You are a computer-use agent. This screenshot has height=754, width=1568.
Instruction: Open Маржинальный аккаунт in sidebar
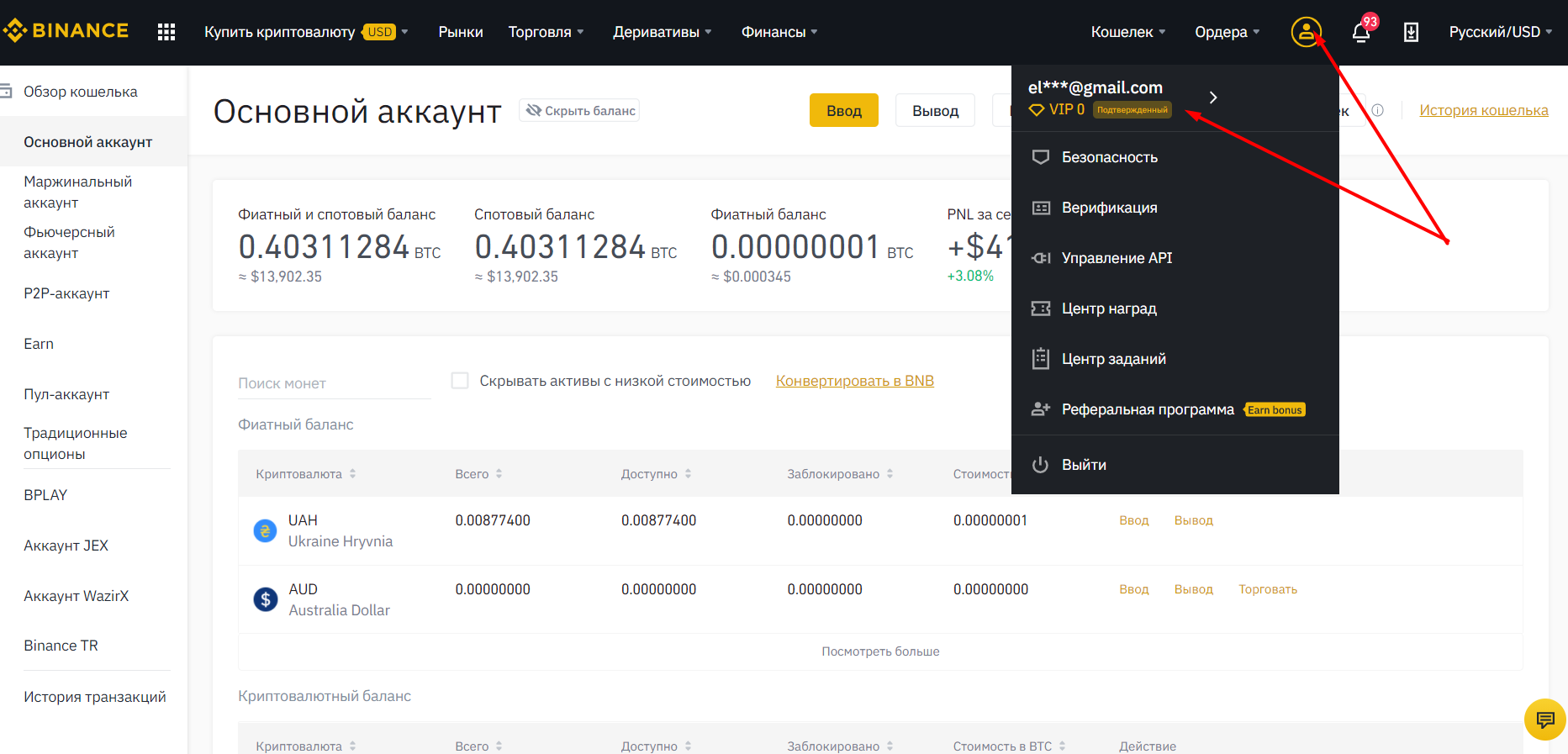(x=78, y=192)
